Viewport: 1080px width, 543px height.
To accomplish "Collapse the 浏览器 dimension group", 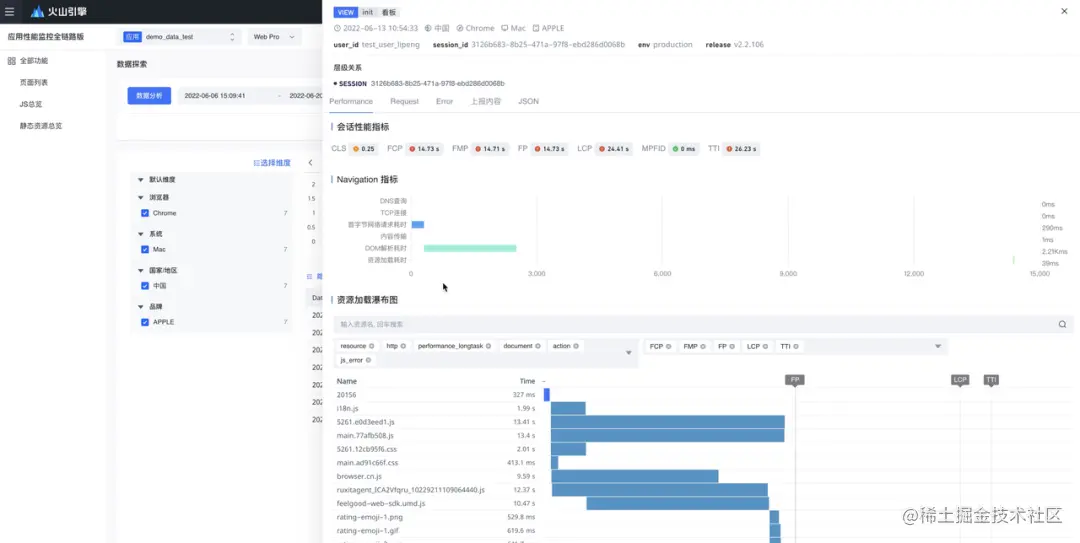I will pos(141,198).
